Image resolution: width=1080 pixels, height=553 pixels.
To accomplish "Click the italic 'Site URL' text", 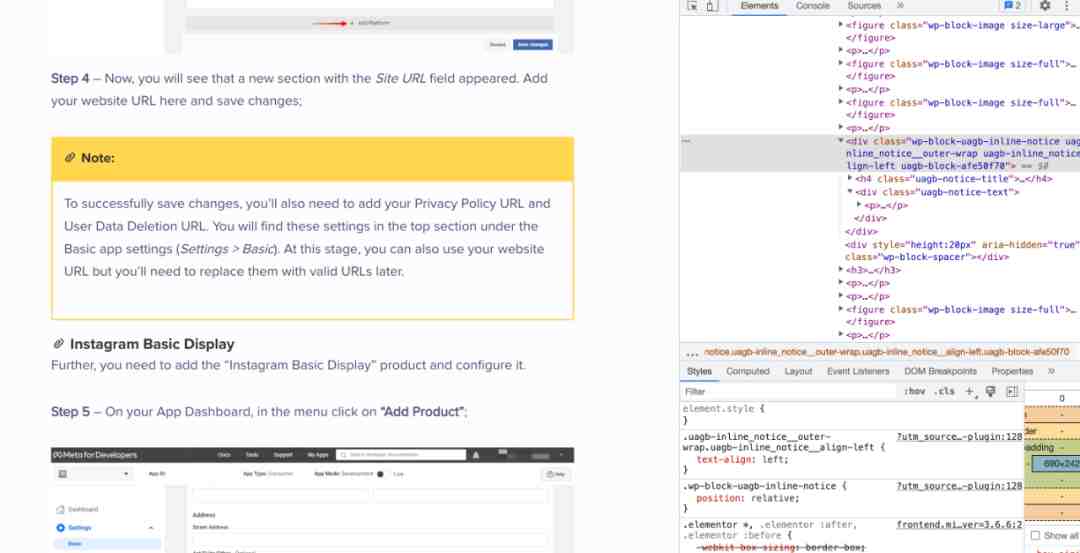I will click(x=400, y=79).
